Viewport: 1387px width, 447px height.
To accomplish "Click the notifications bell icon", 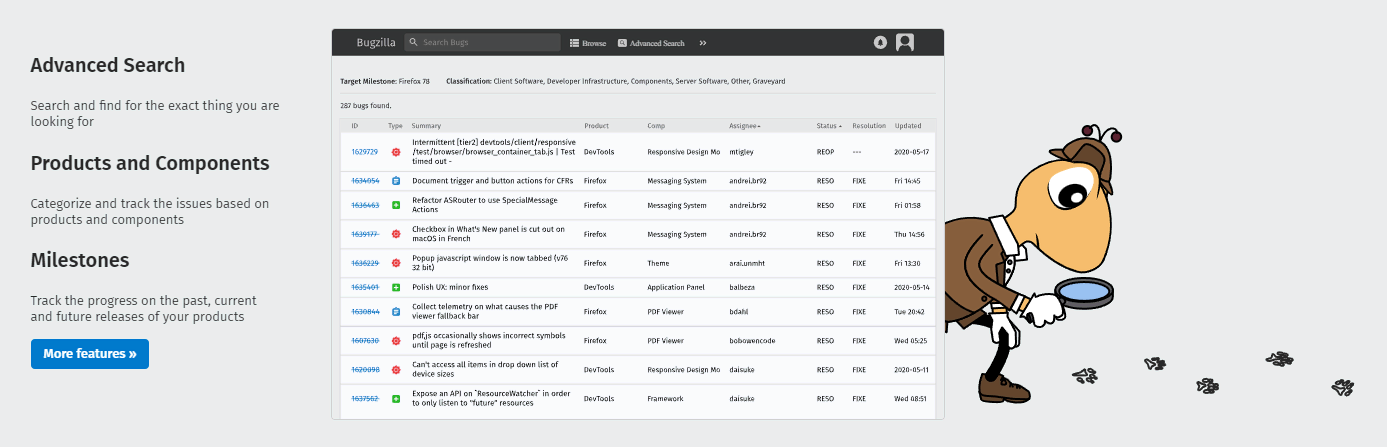I will [880, 43].
